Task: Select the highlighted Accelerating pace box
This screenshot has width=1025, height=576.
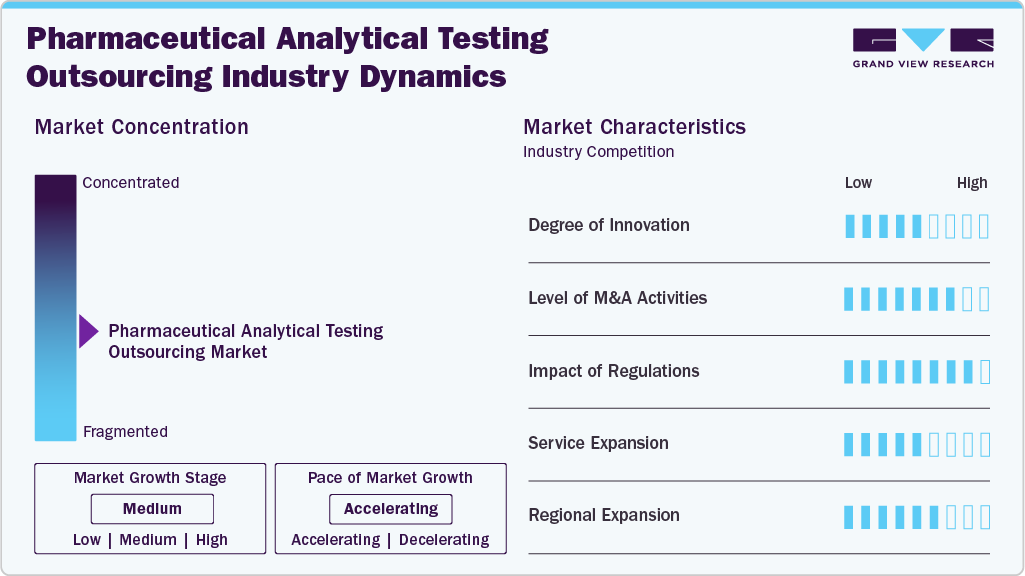Action: (390, 509)
